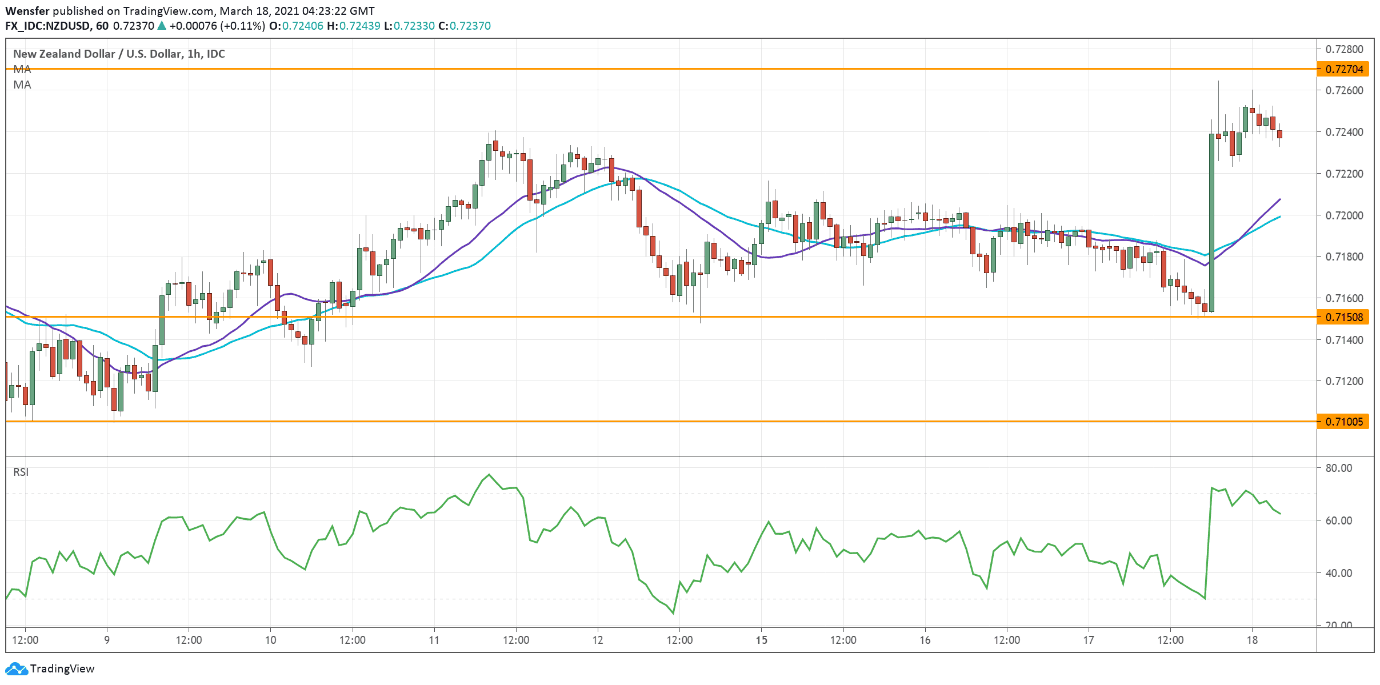The width and height of the screenshot is (1380, 685).
Task: Click the 0.71200 tick on price axis
Action: (1343, 381)
